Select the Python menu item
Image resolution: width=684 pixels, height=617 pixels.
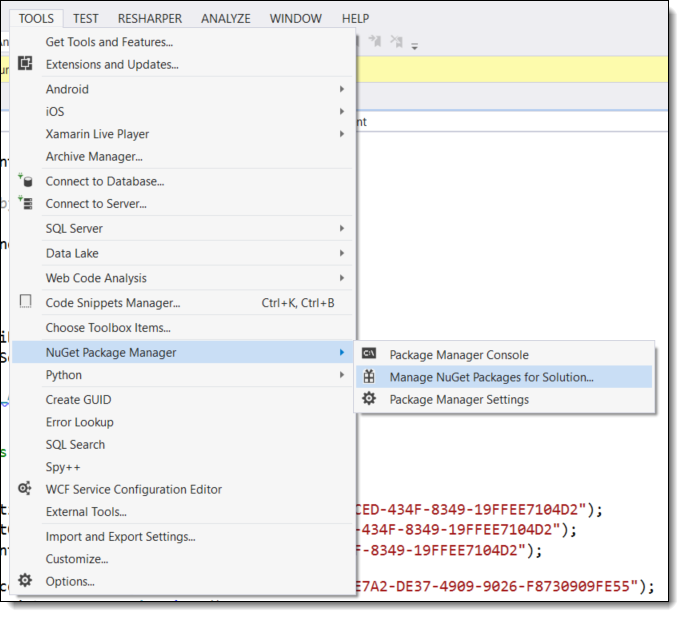[x=182, y=375]
